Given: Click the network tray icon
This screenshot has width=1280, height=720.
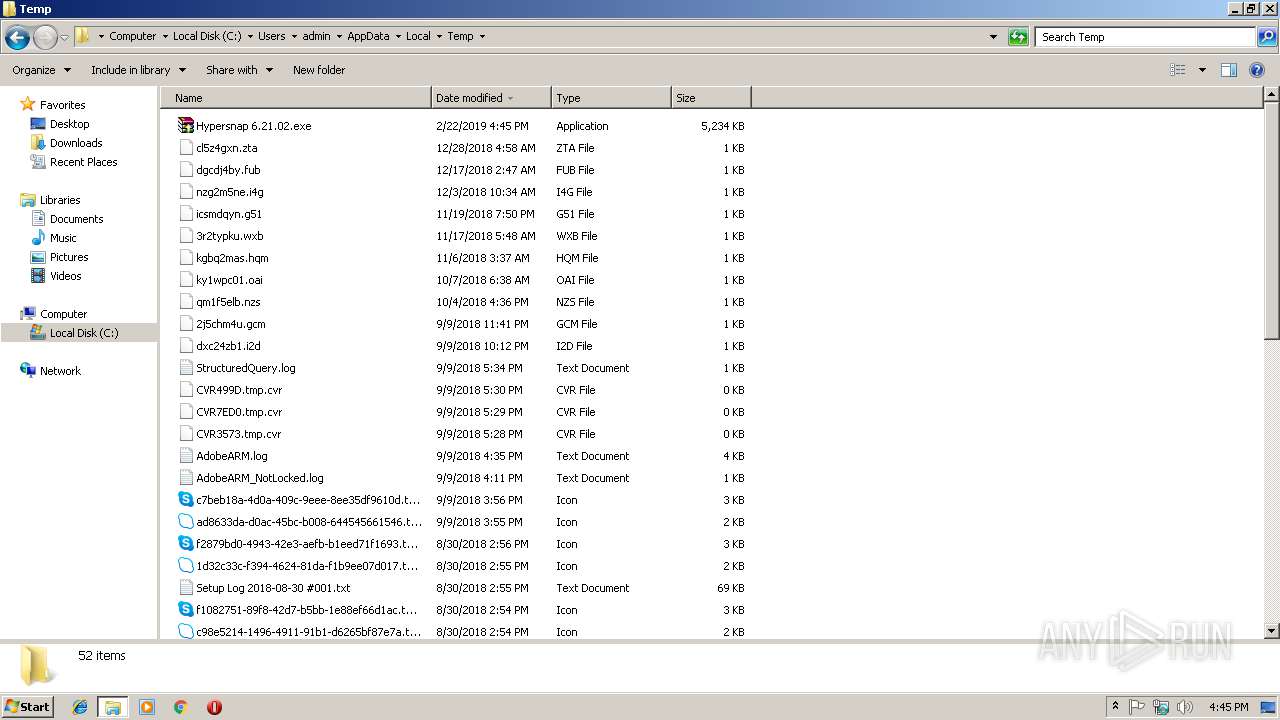Looking at the screenshot, I should pos(1161,707).
